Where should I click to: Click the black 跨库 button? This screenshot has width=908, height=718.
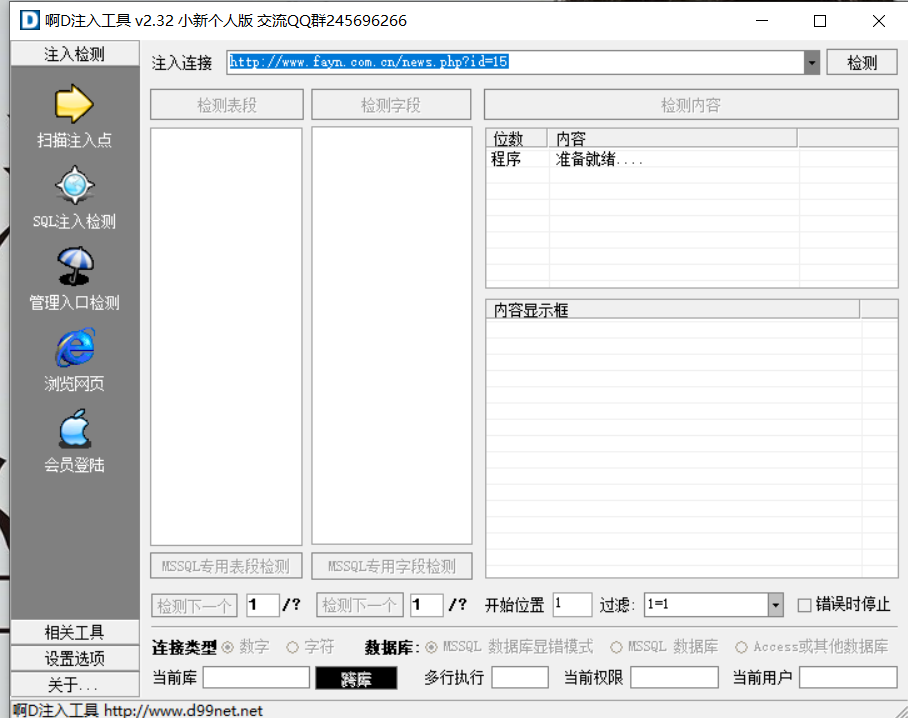[x=356, y=678]
